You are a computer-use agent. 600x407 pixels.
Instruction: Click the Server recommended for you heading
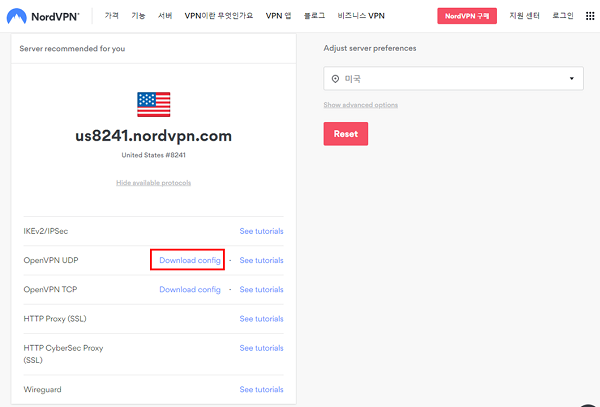click(x=72, y=49)
